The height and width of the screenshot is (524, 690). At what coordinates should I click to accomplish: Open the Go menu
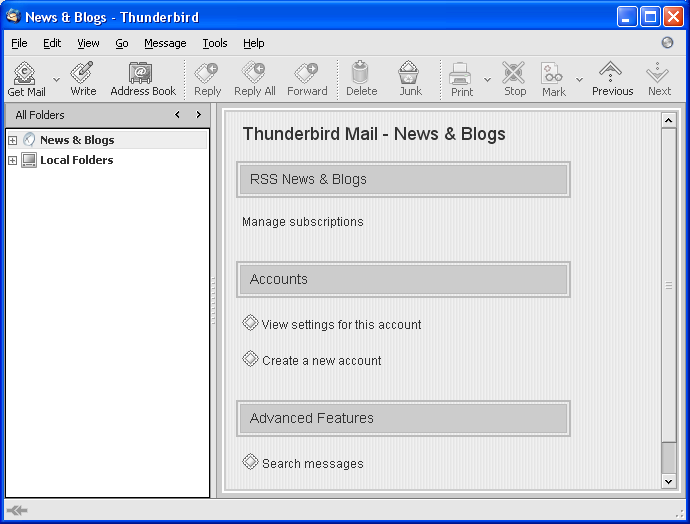(122, 43)
